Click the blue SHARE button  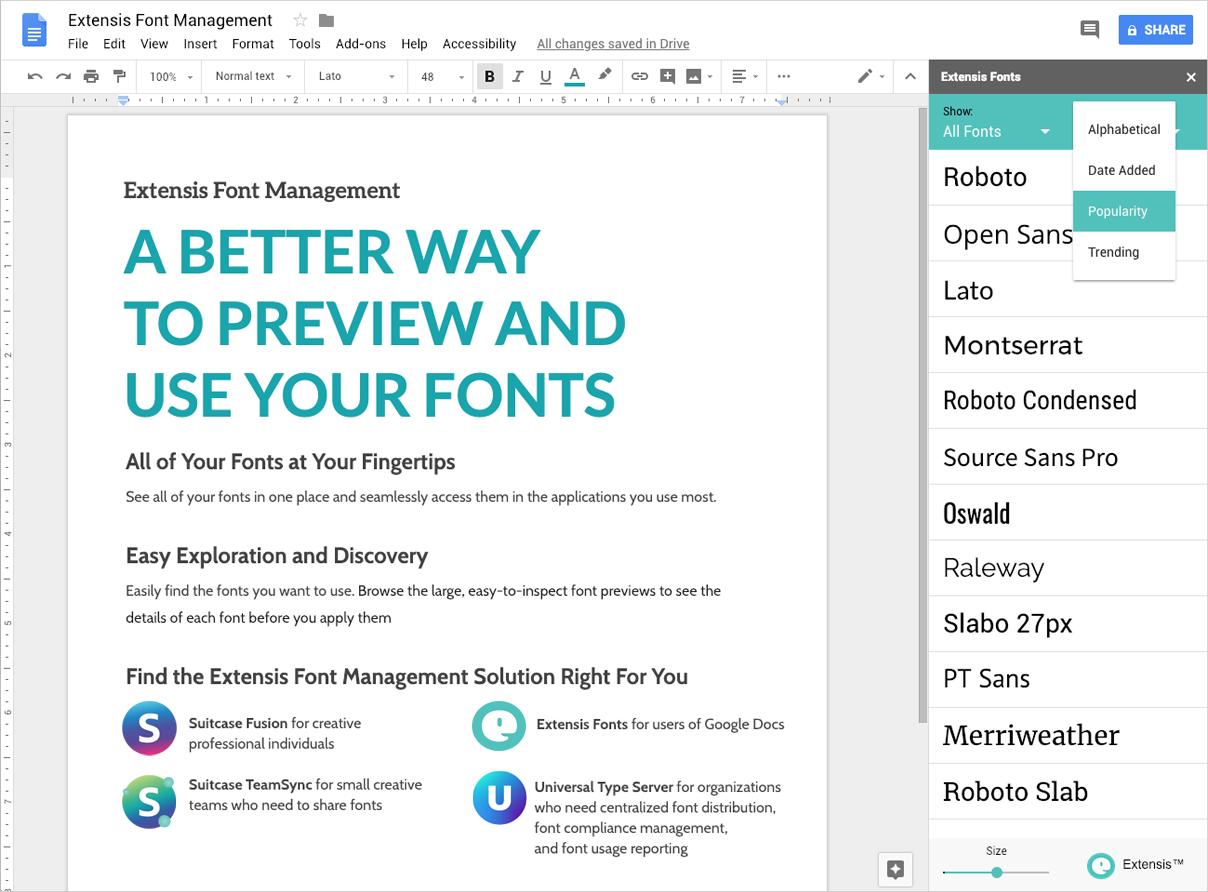tap(1155, 30)
